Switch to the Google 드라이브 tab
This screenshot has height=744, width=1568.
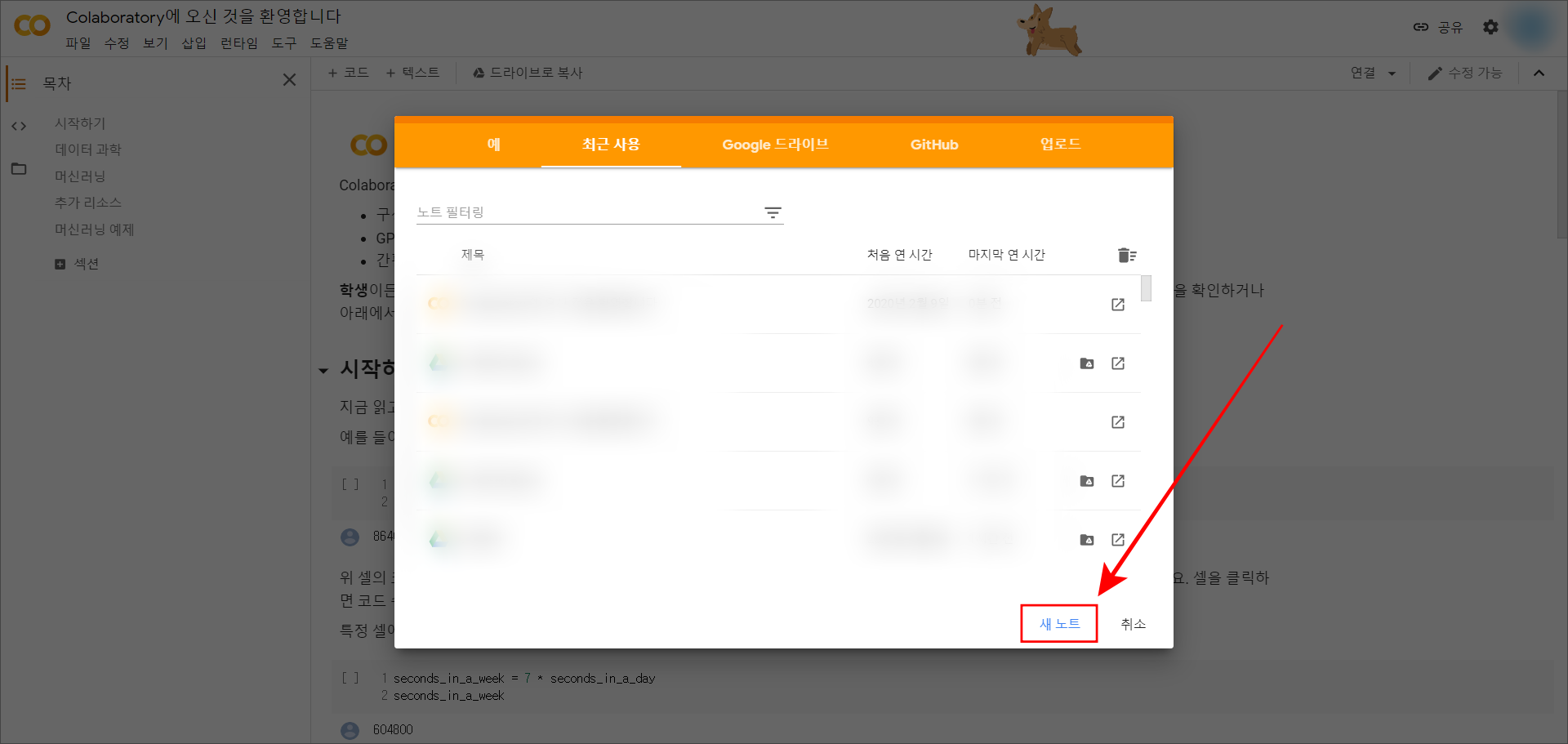775,145
